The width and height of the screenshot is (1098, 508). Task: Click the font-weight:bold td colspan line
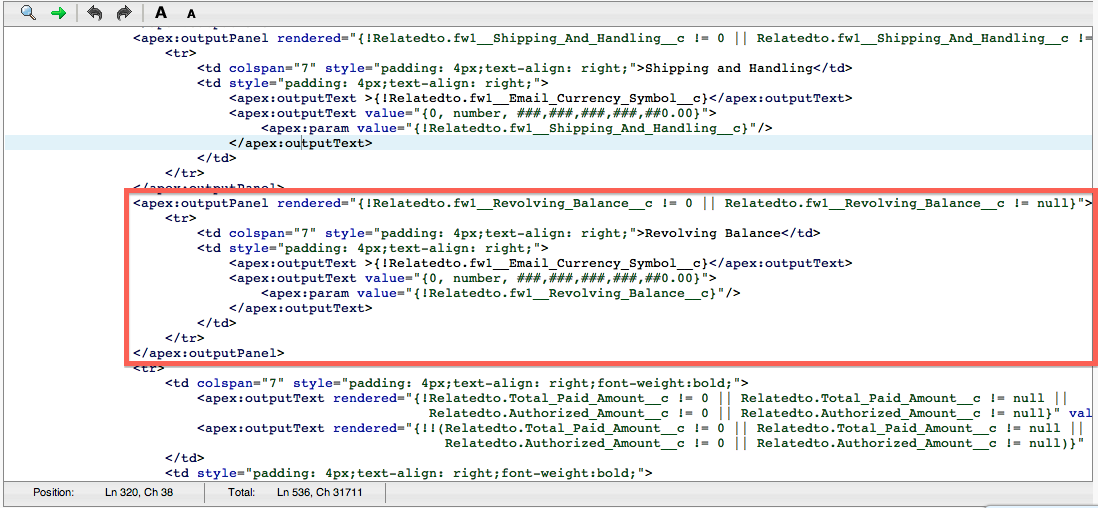click(457, 383)
